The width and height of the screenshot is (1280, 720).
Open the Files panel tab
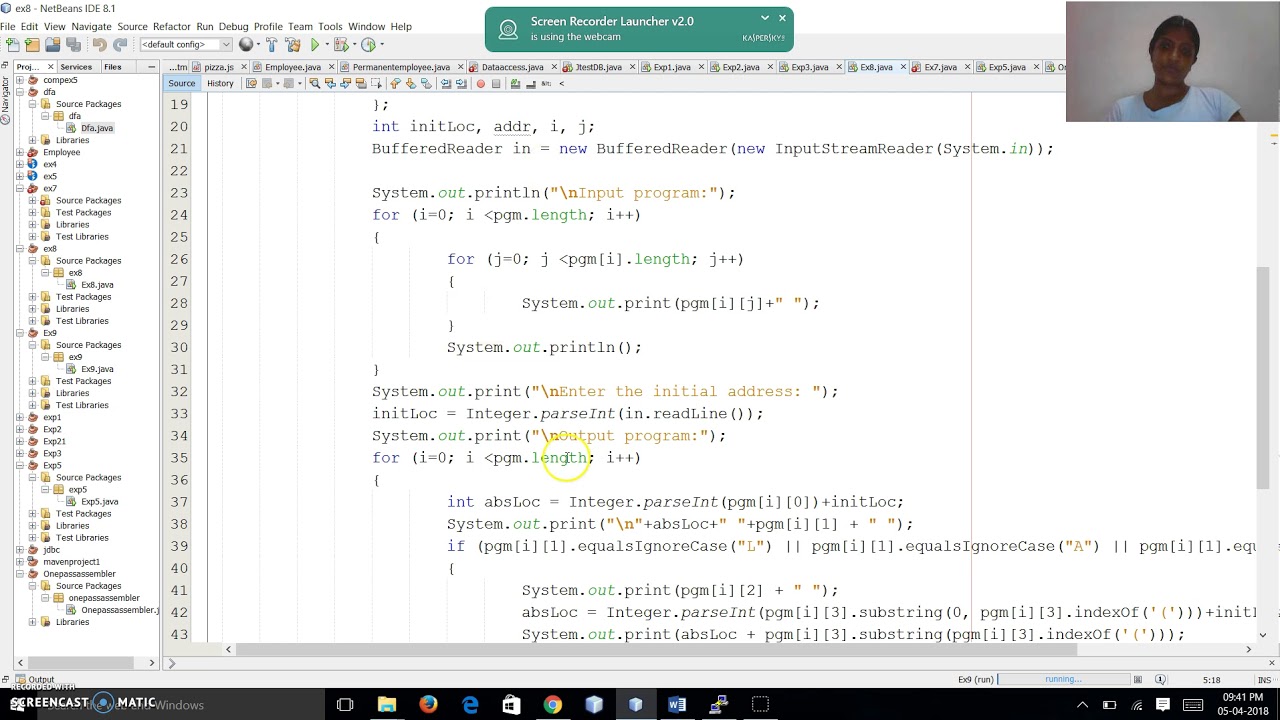(x=113, y=67)
